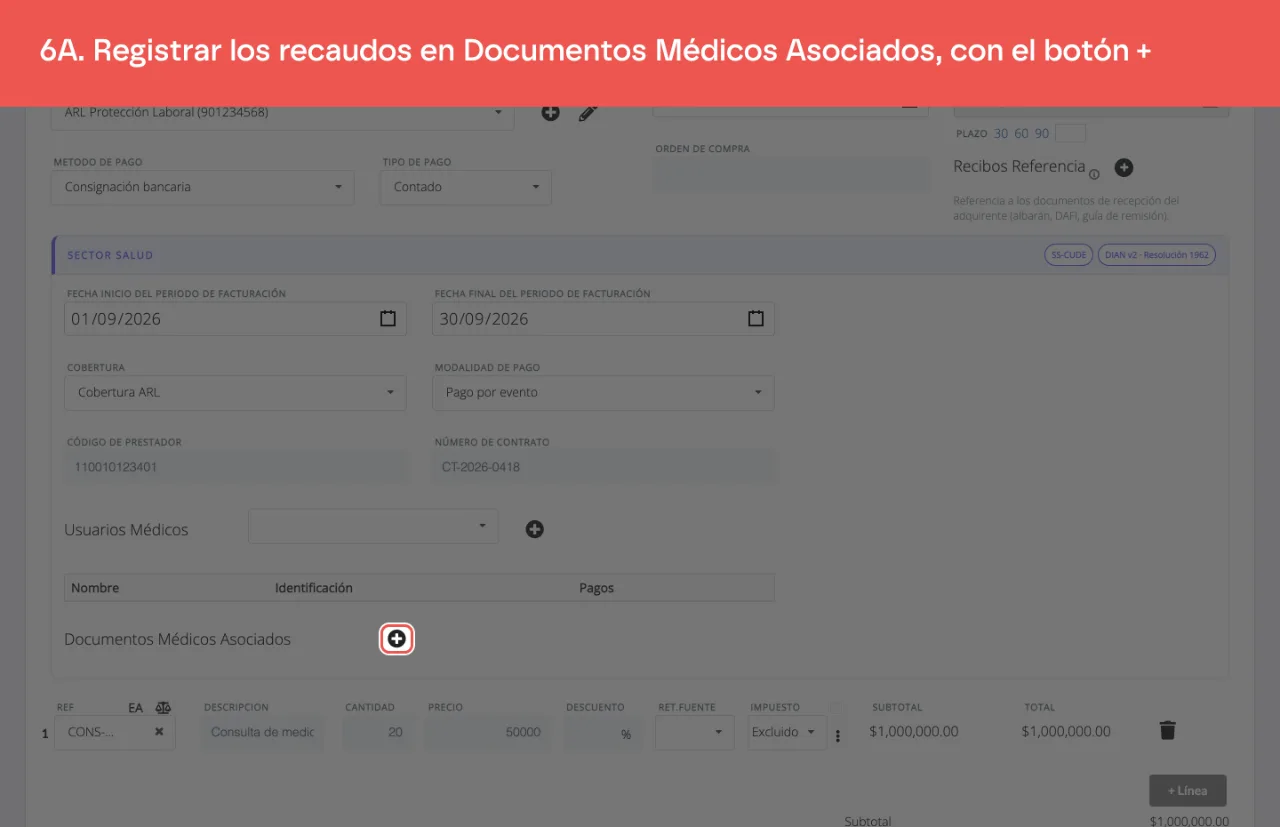The height and width of the screenshot is (827, 1280).
Task: Set plazo to 30 days
Action: point(1001,133)
